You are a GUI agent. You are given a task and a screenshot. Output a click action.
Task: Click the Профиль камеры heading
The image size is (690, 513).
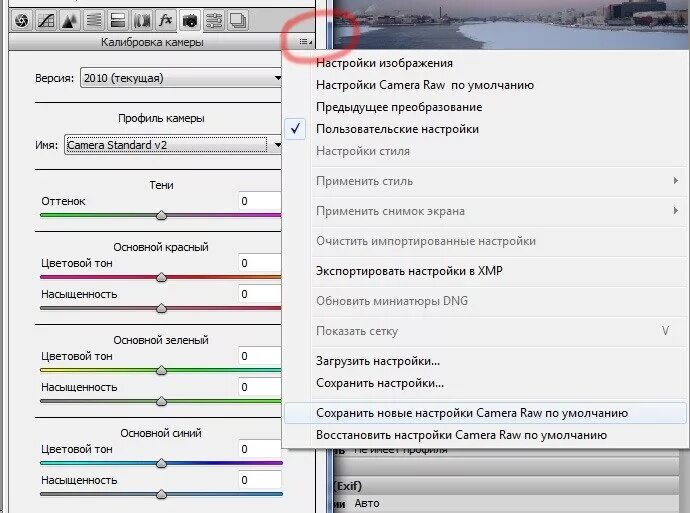161,118
